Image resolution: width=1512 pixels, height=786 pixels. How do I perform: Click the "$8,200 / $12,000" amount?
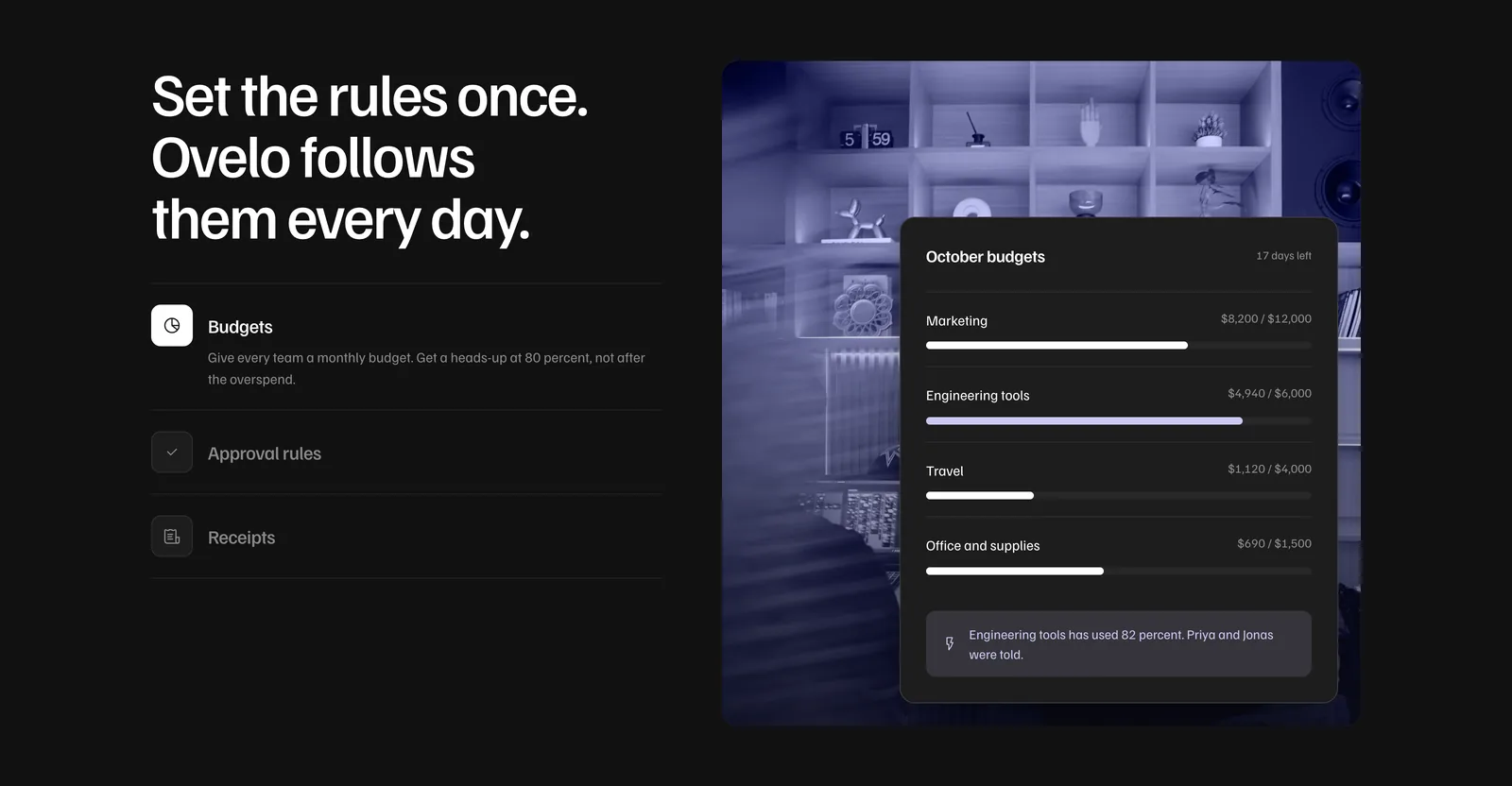tap(1266, 319)
